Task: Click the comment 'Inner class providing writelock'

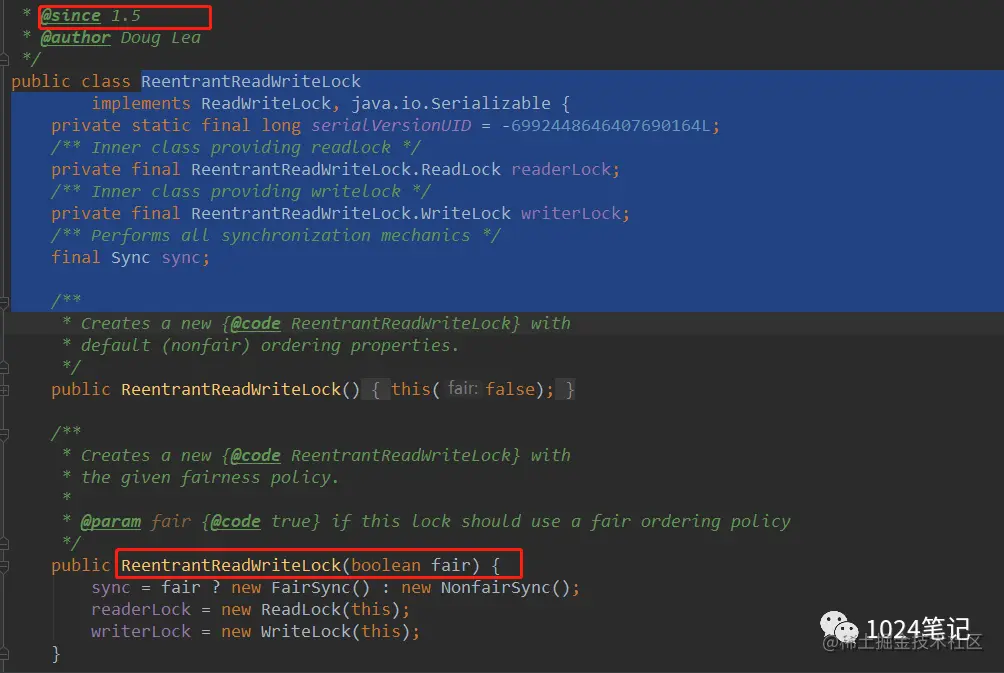Action: (246, 191)
